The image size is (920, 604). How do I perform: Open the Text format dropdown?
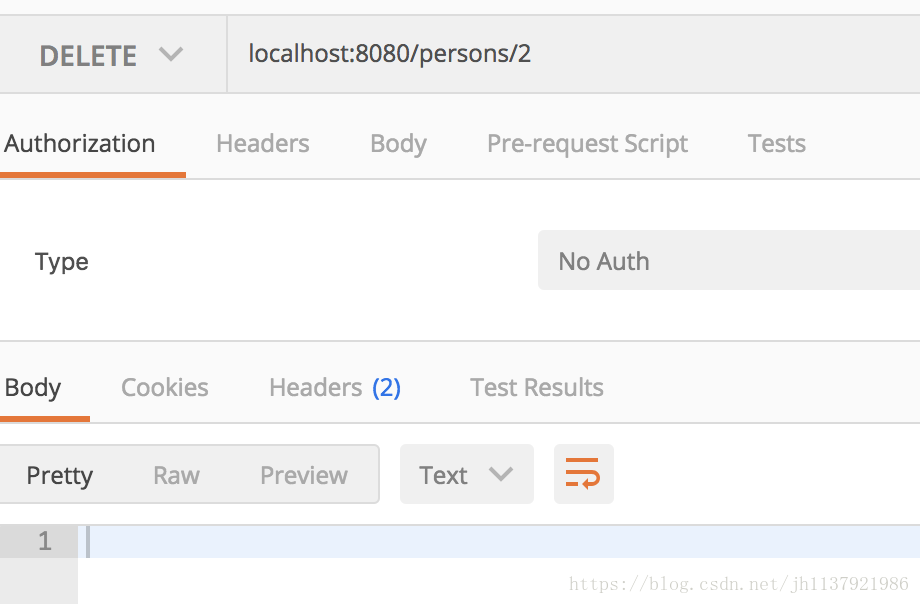(466, 474)
